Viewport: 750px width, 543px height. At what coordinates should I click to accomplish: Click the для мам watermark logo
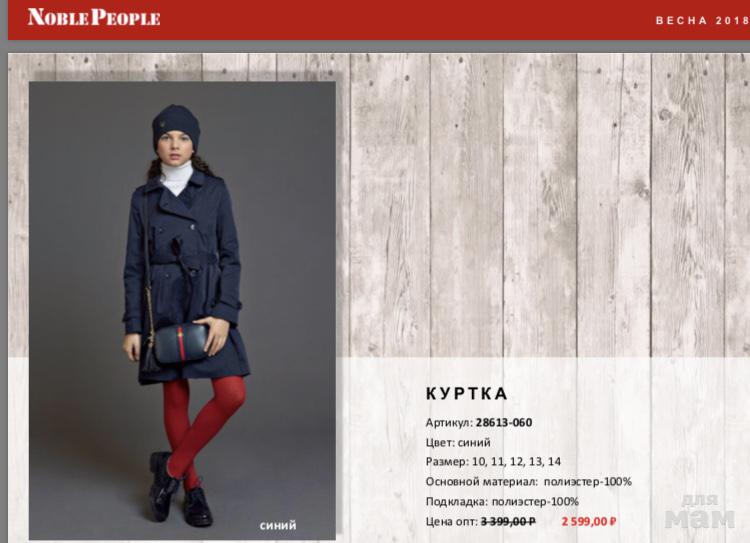pyautogui.click(x=699, y=512)
